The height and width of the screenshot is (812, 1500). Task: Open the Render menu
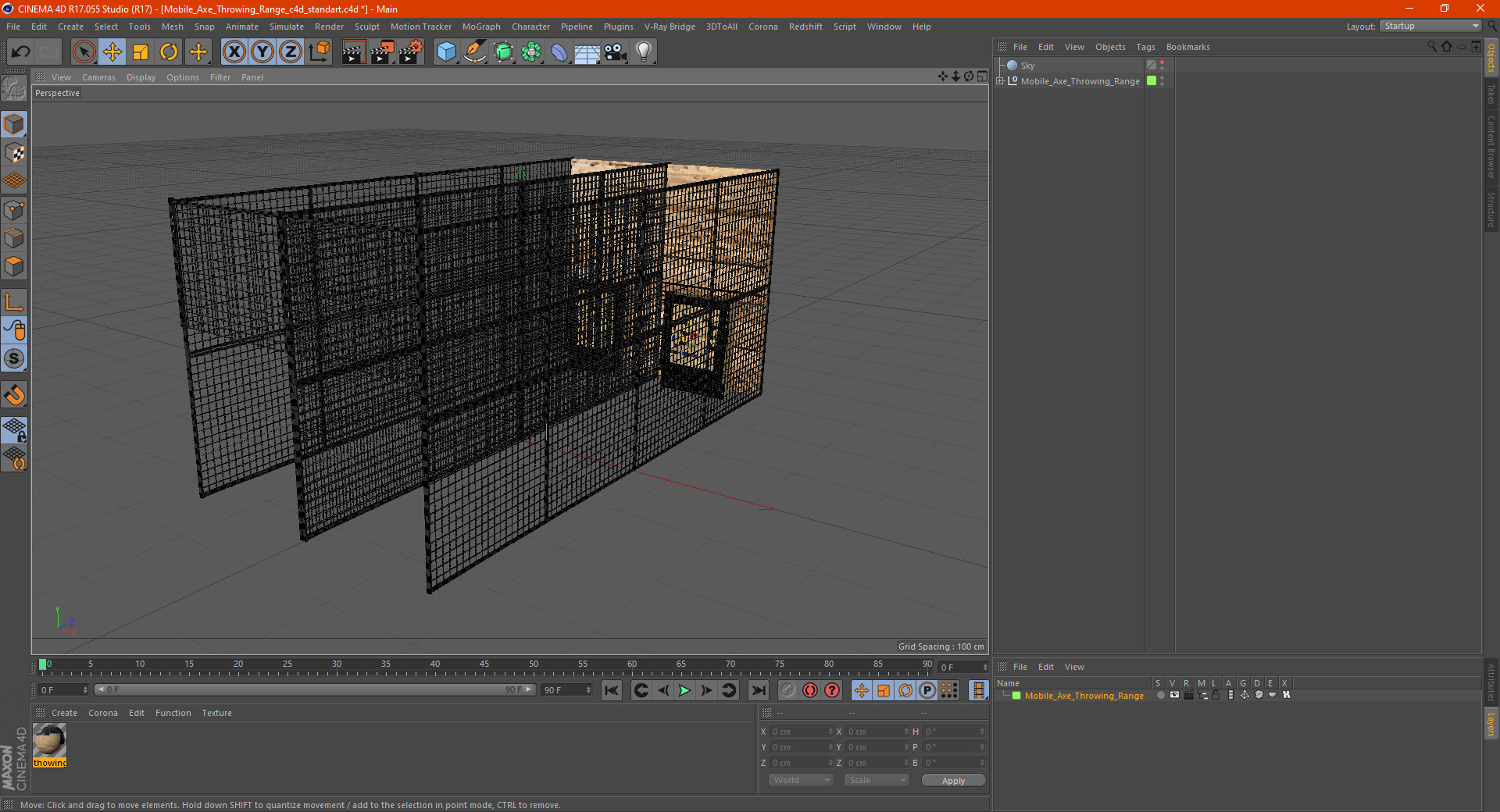[x=329, y=27]
